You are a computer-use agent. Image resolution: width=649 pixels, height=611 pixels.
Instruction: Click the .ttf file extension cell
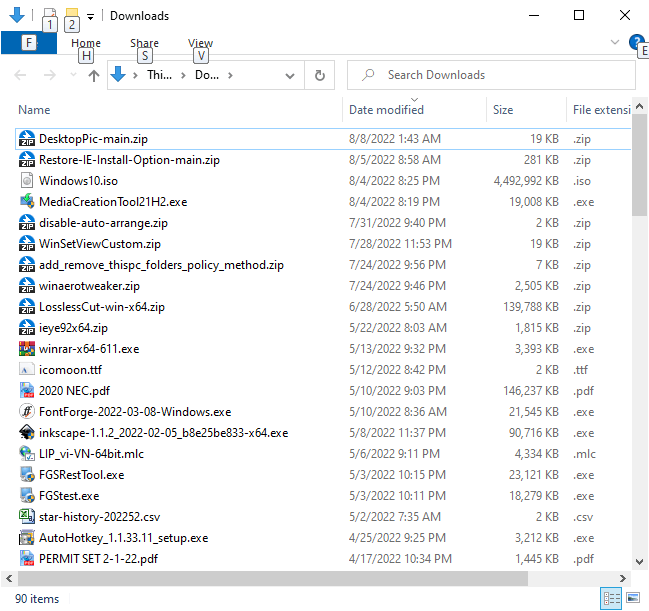(x=581, y=370)
